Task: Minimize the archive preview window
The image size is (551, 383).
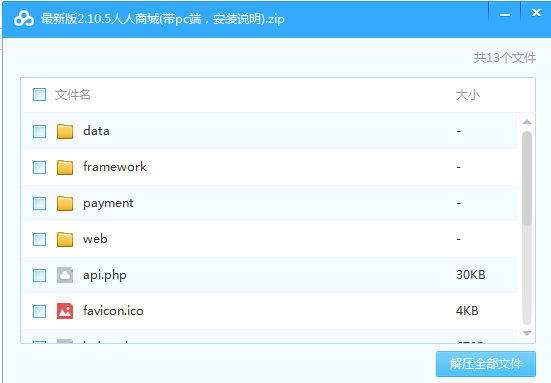Action: (505, 15)
